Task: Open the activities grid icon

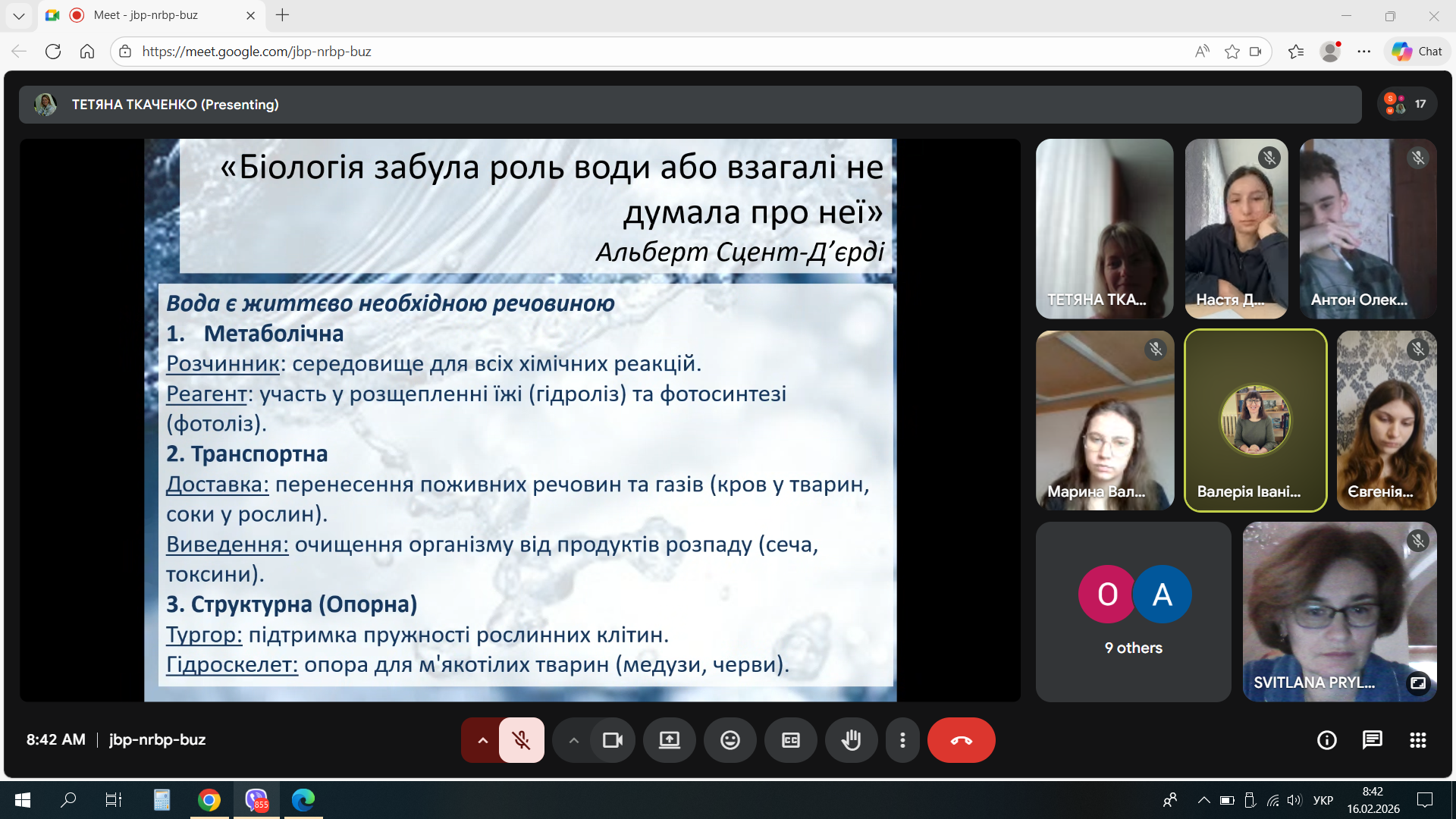Action: click(1417, 740)
